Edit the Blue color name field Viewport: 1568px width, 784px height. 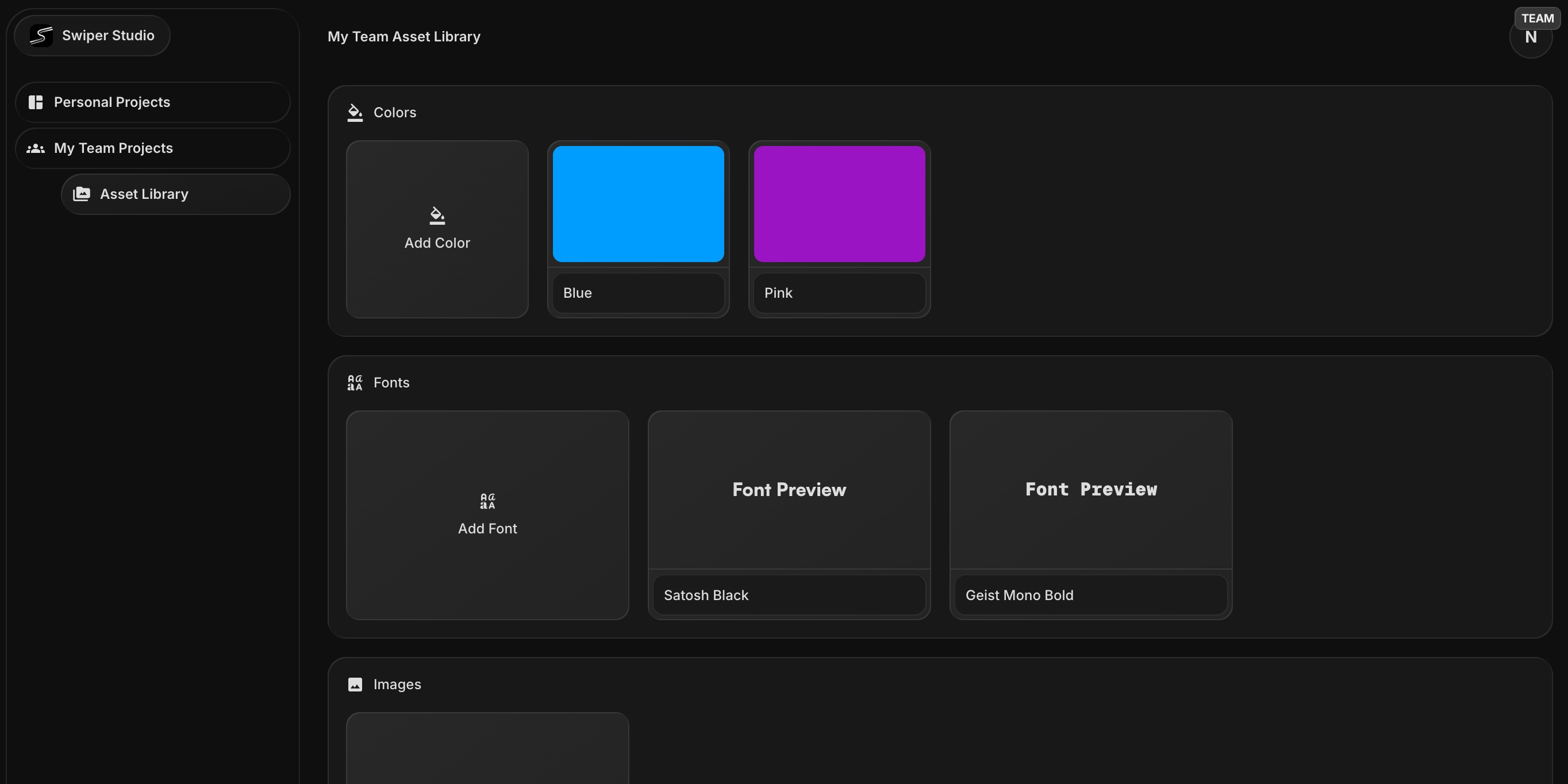pos(638,293)
